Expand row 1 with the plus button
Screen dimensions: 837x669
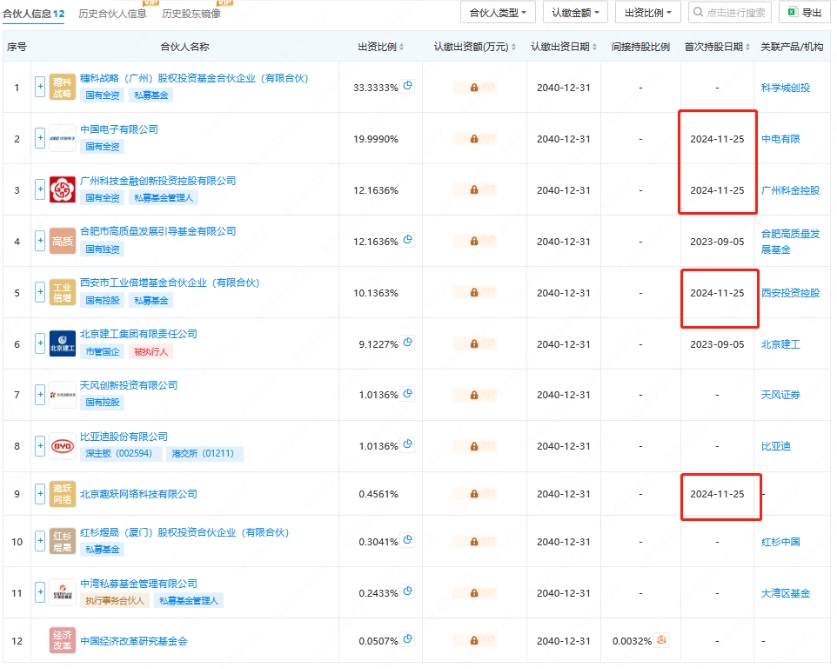pos(41,87)
